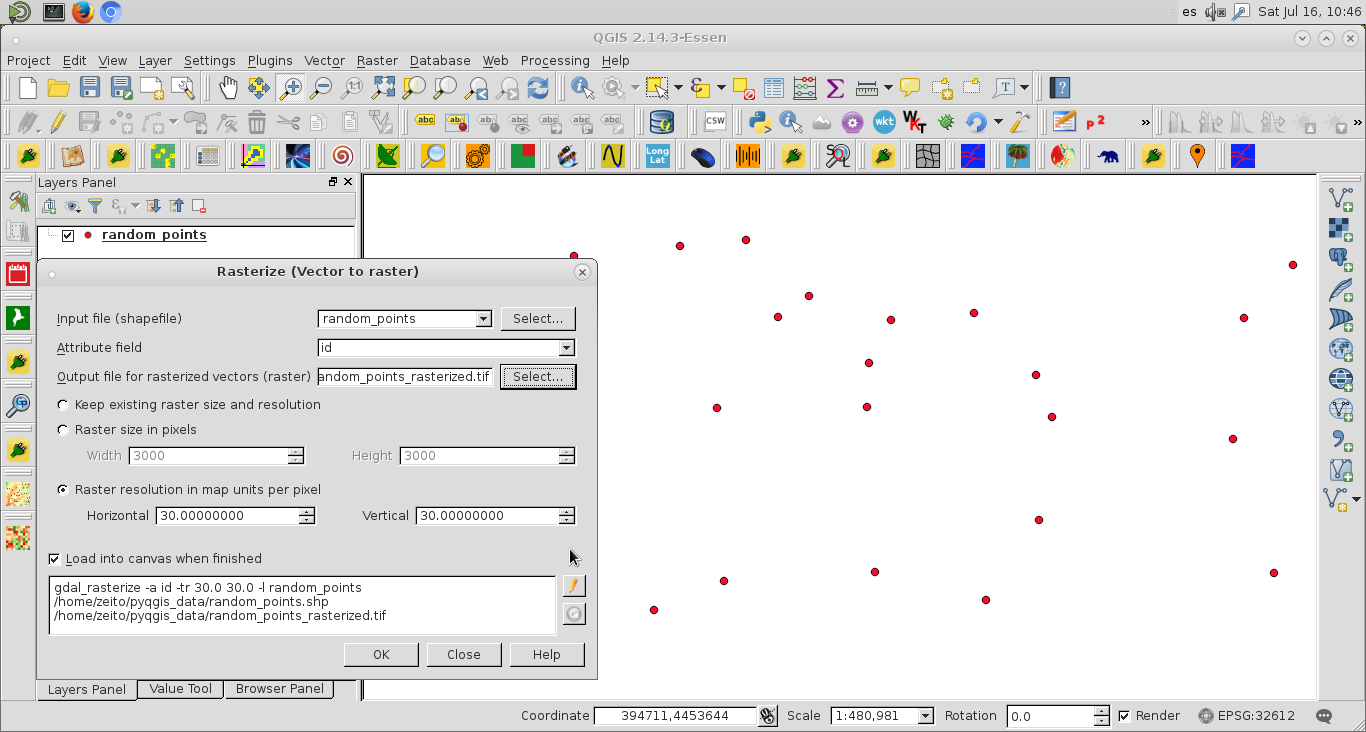Toggle the Render checkbox in status bar
Image resolution: width=1366 pixels, height=732 pixels.
(1124, 716)
